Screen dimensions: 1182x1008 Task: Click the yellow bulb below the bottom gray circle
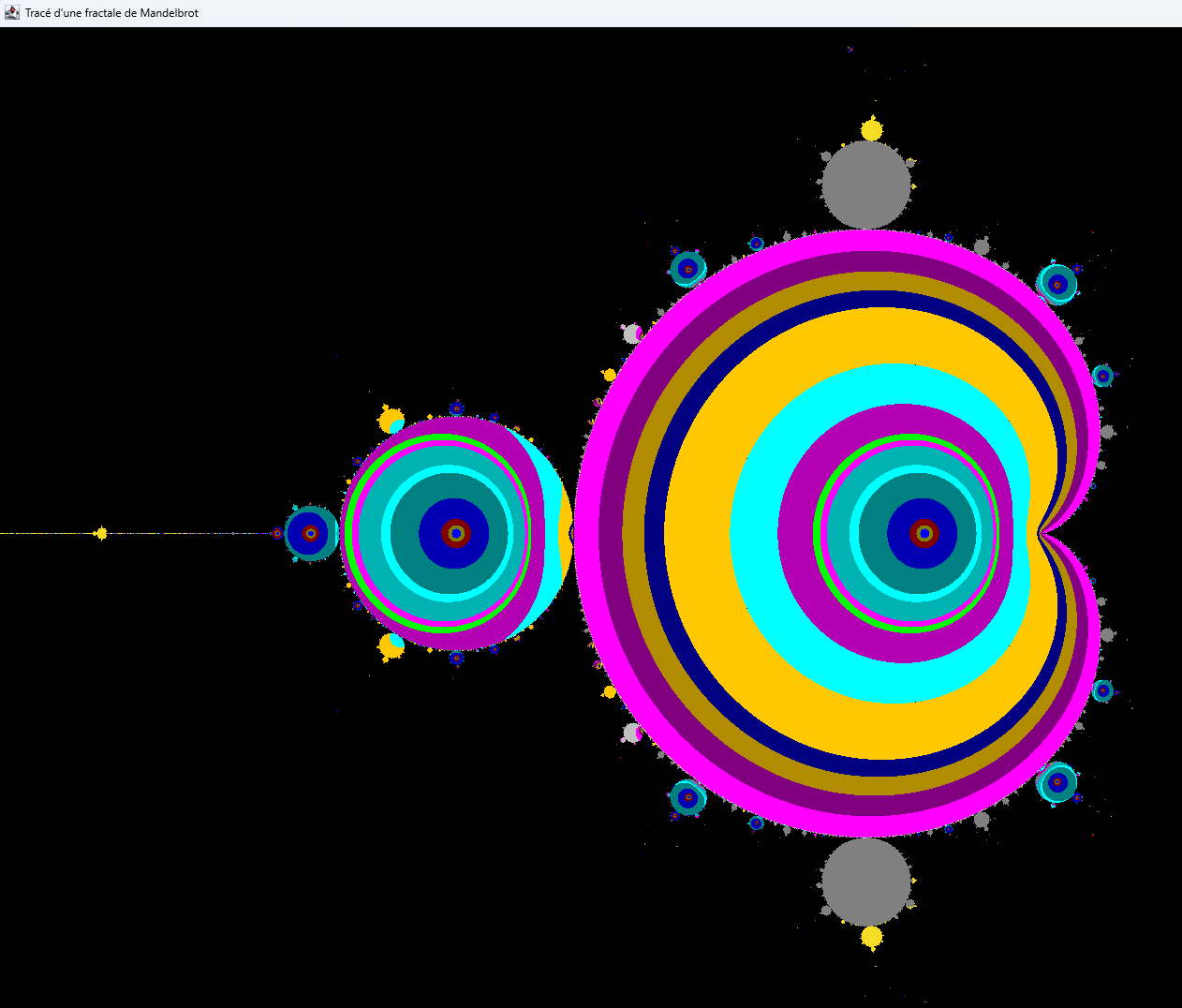point(872,937)
